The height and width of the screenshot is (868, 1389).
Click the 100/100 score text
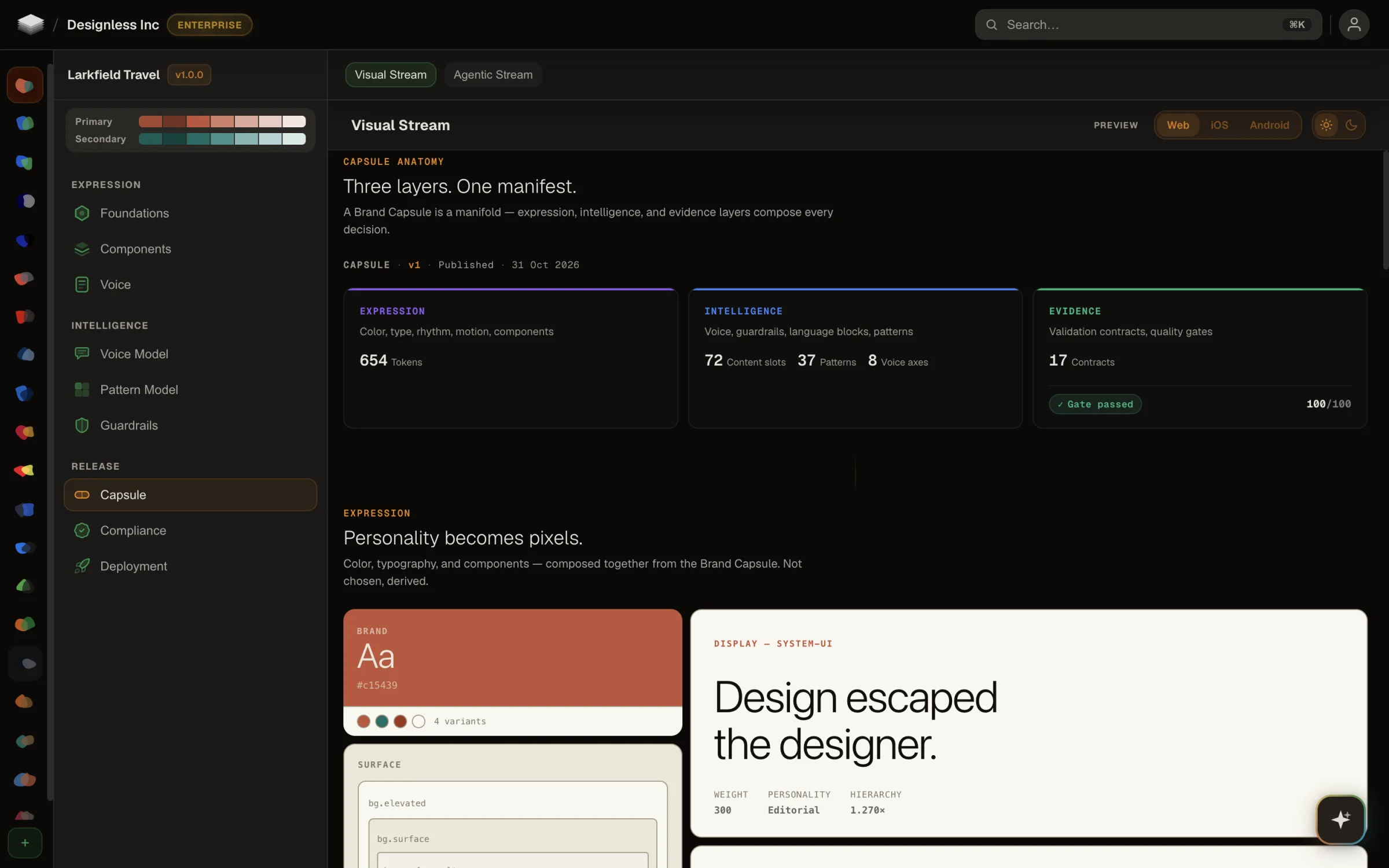coord(1328,404)
